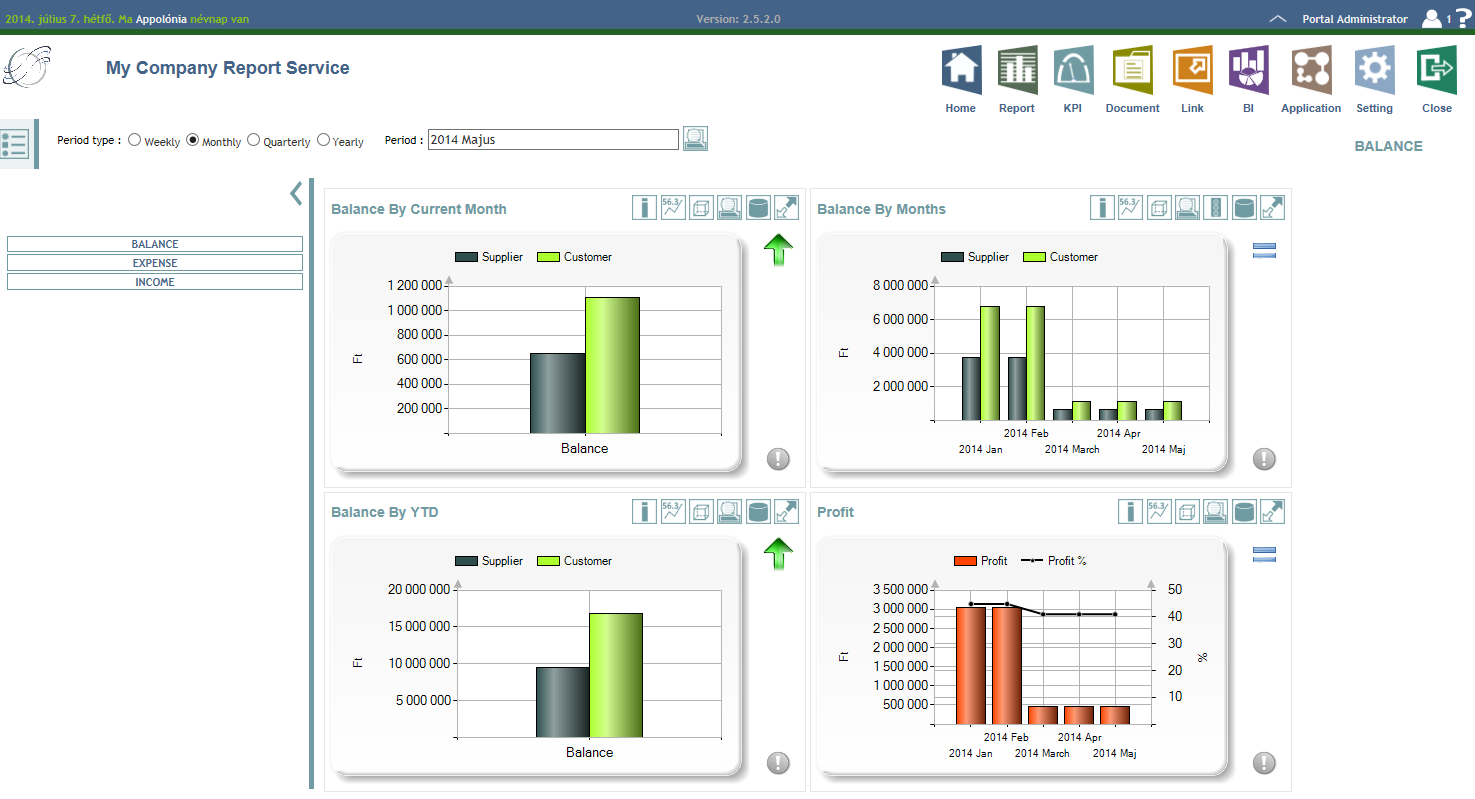Screen dimensions: 1475x799
Task: Maximize the Profit chart panel
Action: [1272, 512]
